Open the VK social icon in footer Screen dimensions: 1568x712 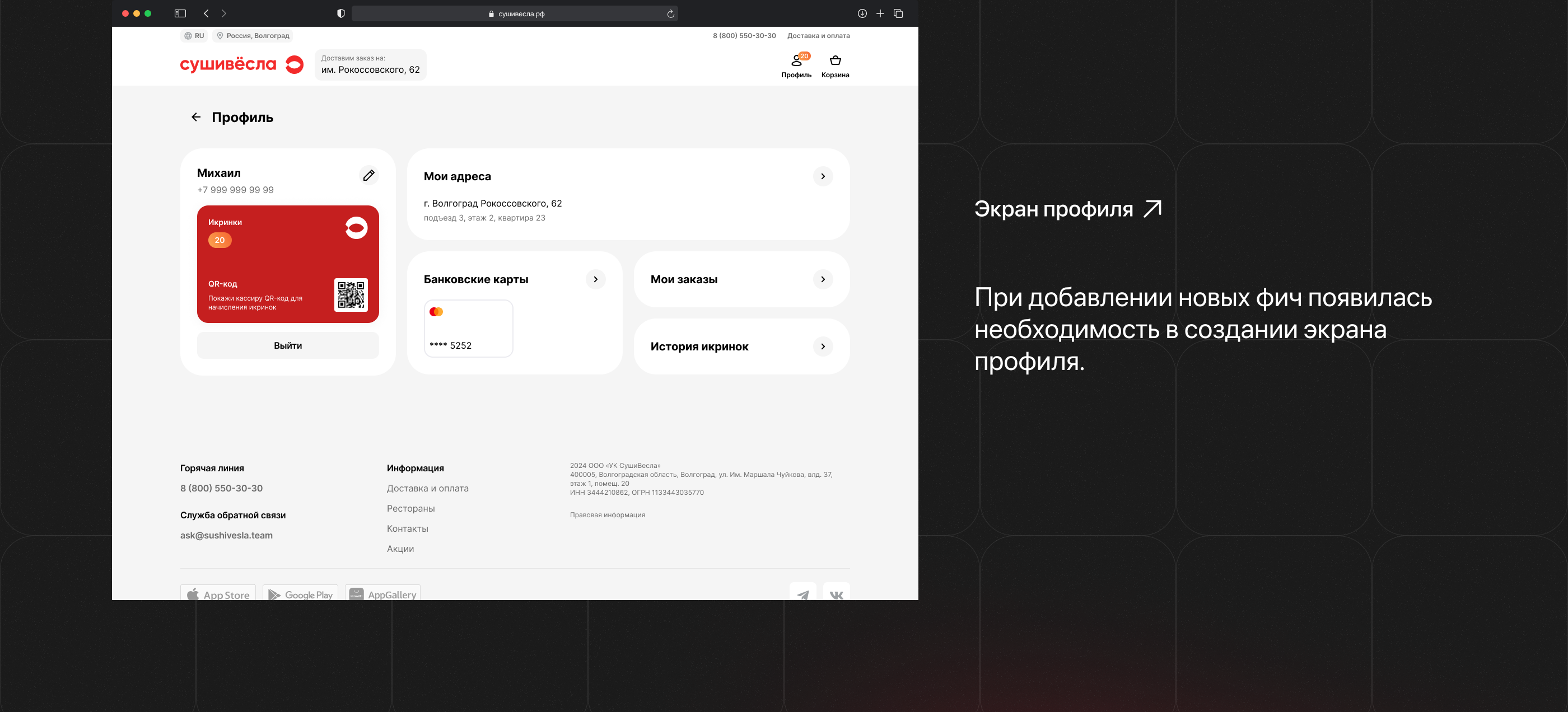click(x=836, y=593)
